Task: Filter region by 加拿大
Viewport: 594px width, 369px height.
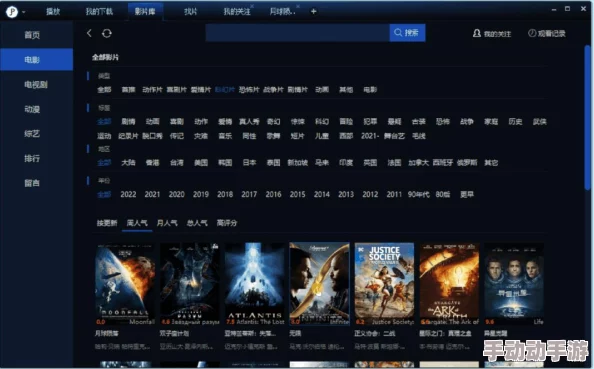Action: pos(419,163)
